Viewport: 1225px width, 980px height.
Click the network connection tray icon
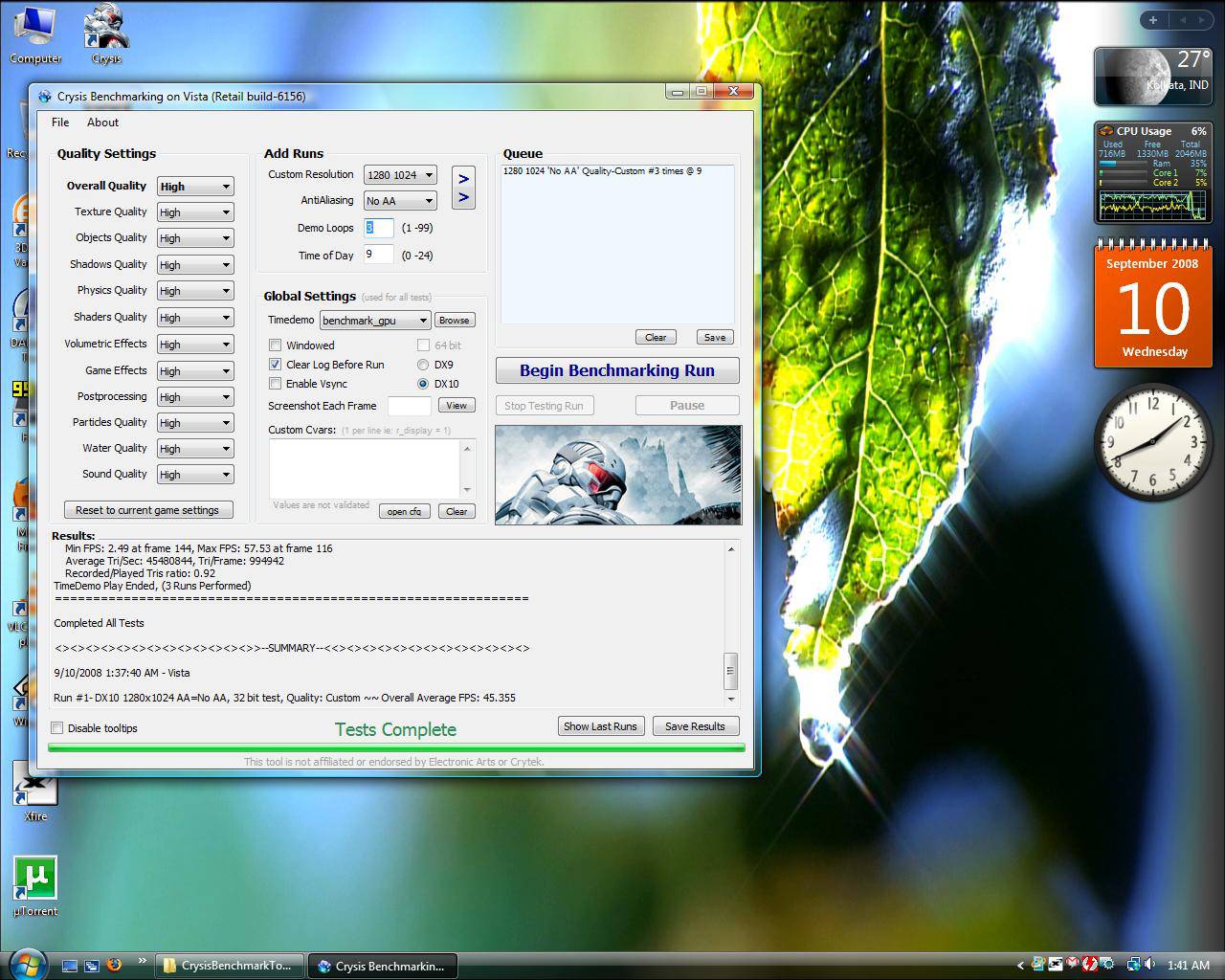[1134, 965]
